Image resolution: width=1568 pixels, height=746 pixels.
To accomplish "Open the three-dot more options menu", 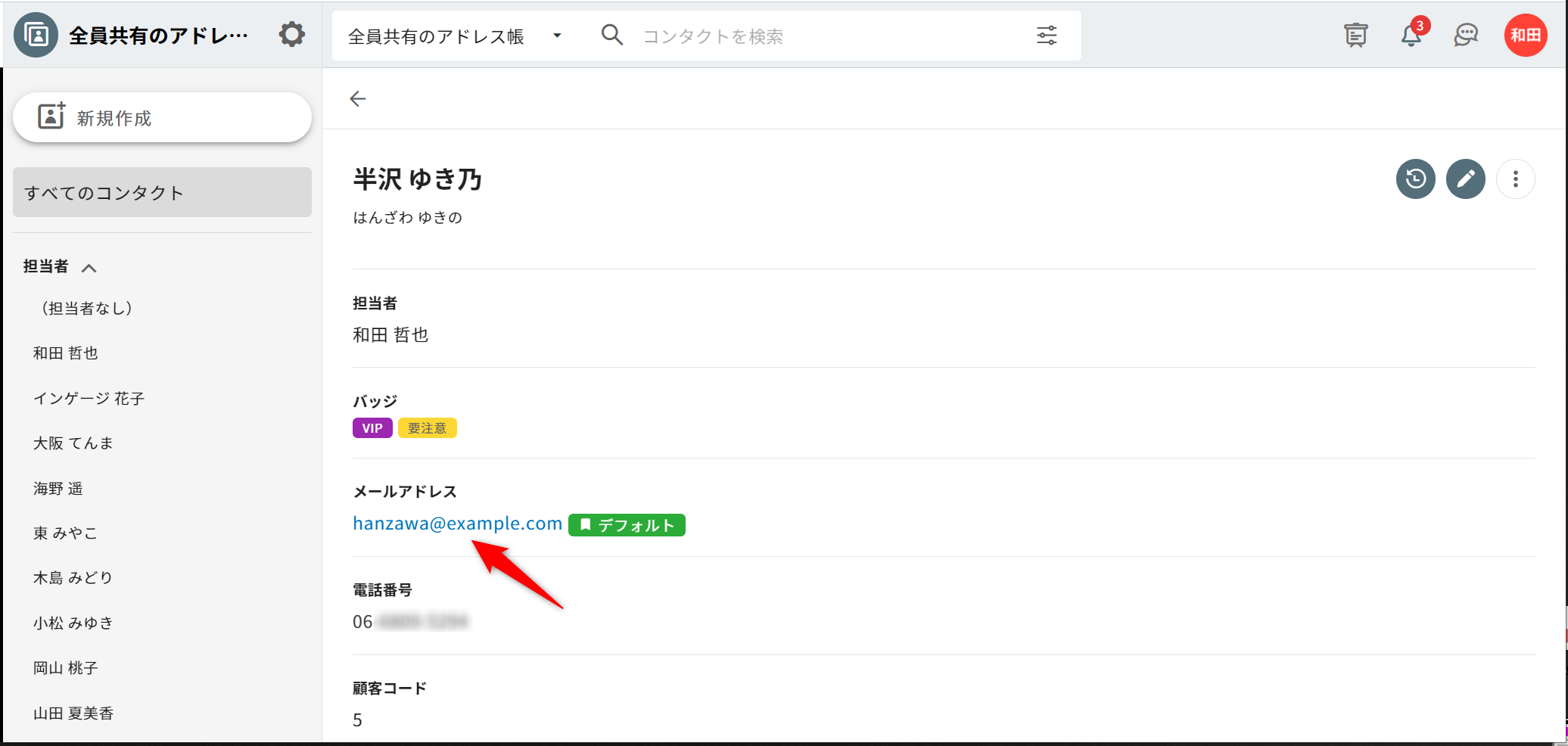I will click(1515, 179).
